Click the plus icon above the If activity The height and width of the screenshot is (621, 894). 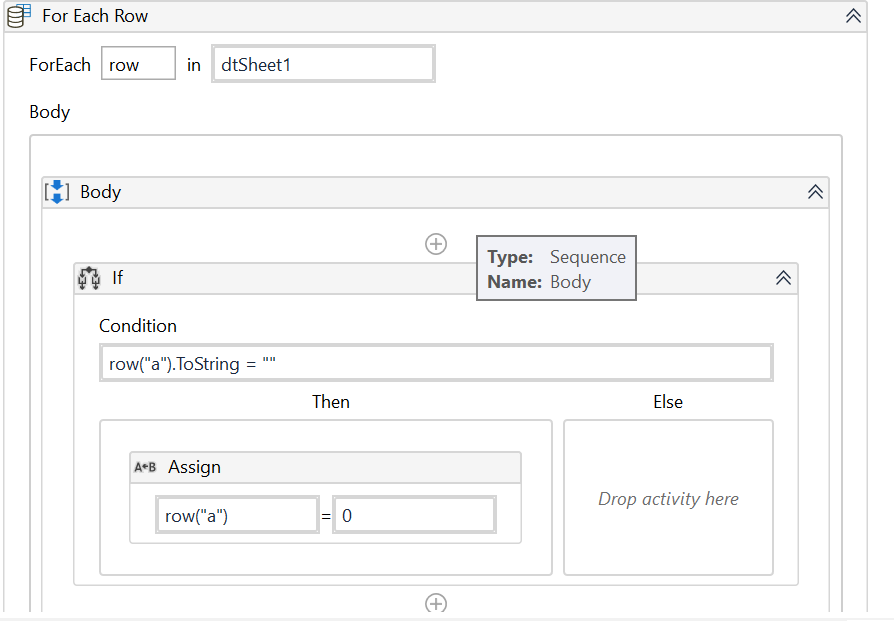tap(436, 244)
